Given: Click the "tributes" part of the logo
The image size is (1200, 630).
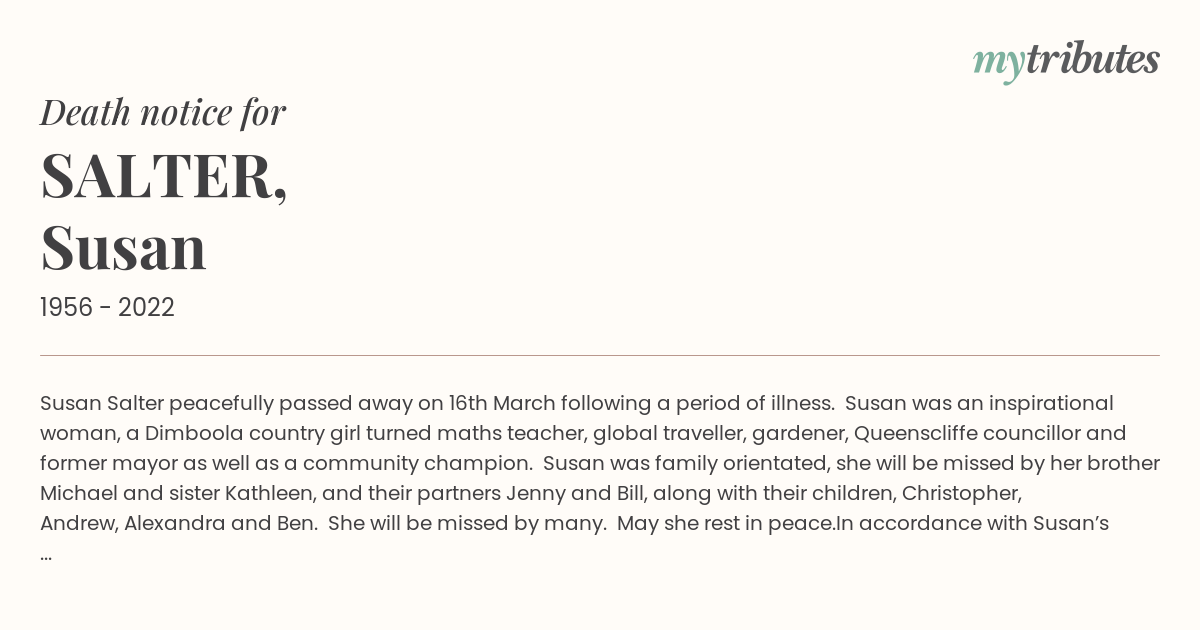Looking at the screenshot, I should point(1092,59).
